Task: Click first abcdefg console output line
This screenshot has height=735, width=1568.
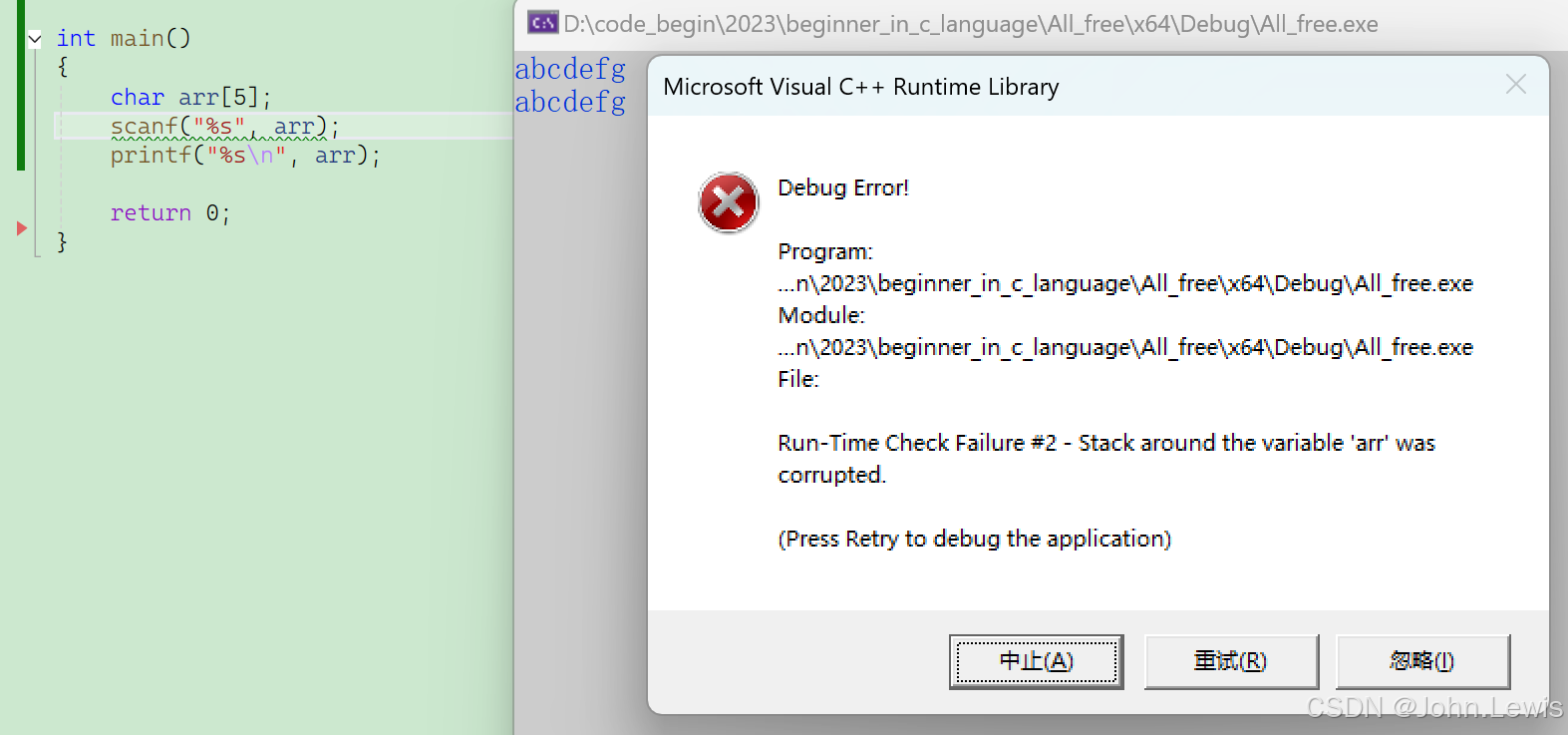Action: (x=570, y=69)
